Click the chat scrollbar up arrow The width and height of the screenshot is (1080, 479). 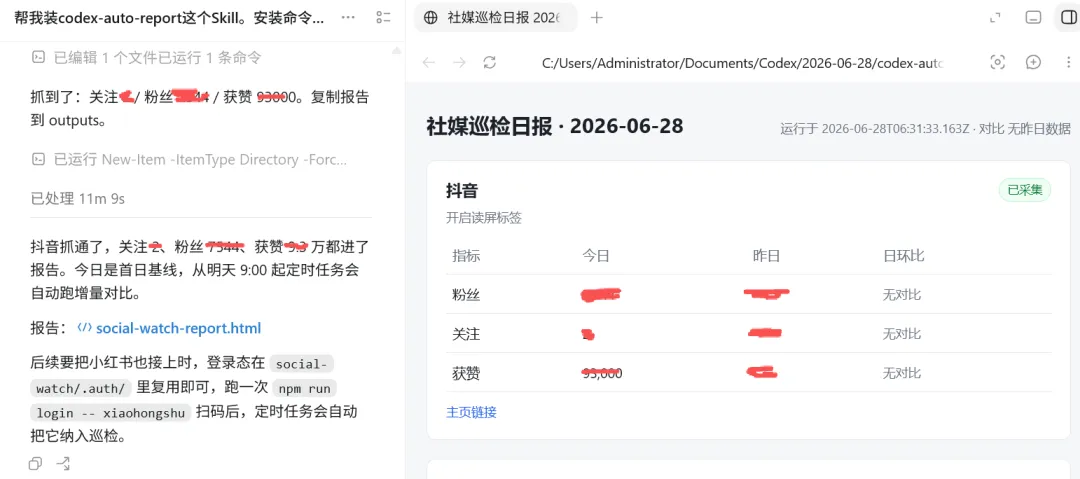[x=397, y=50]
